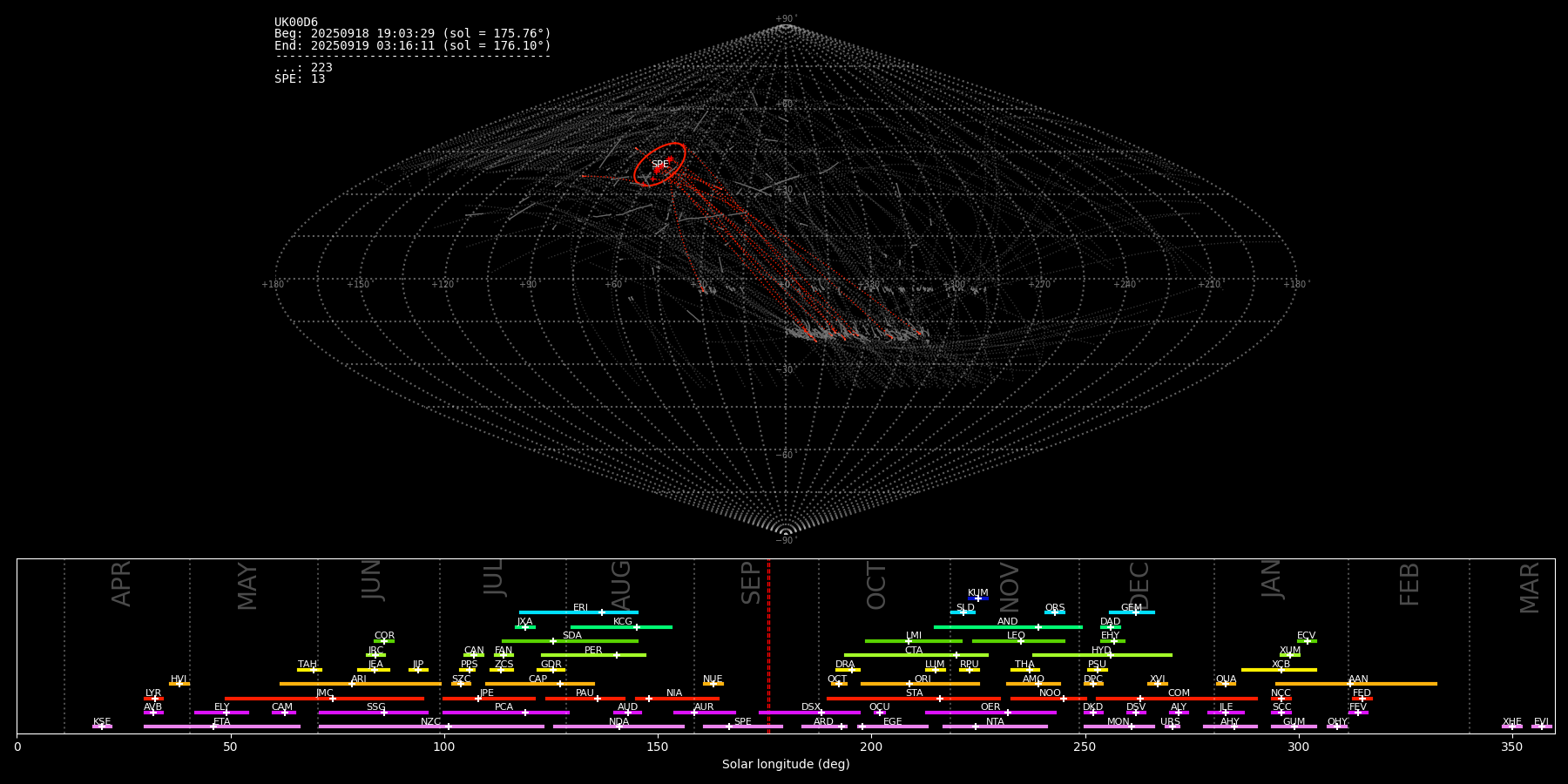Select the AND green activity bar

[1008, 626]
